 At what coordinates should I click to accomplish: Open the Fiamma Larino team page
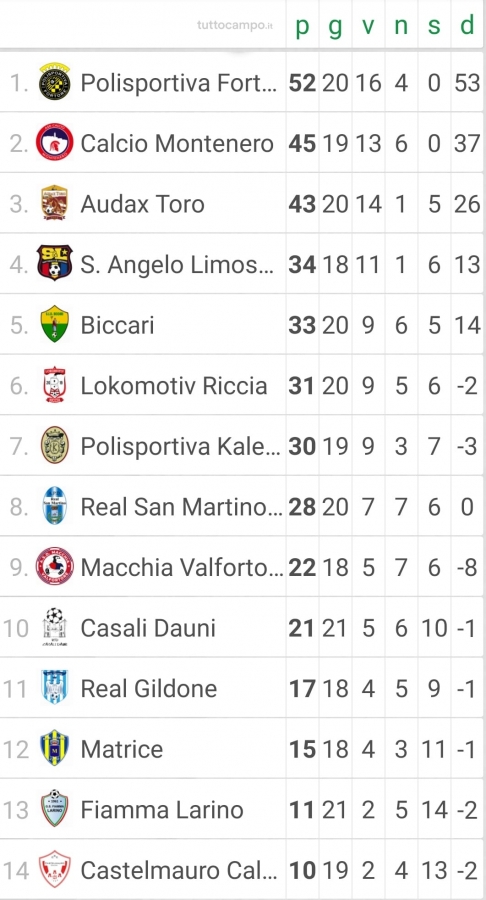coord(162,809)
